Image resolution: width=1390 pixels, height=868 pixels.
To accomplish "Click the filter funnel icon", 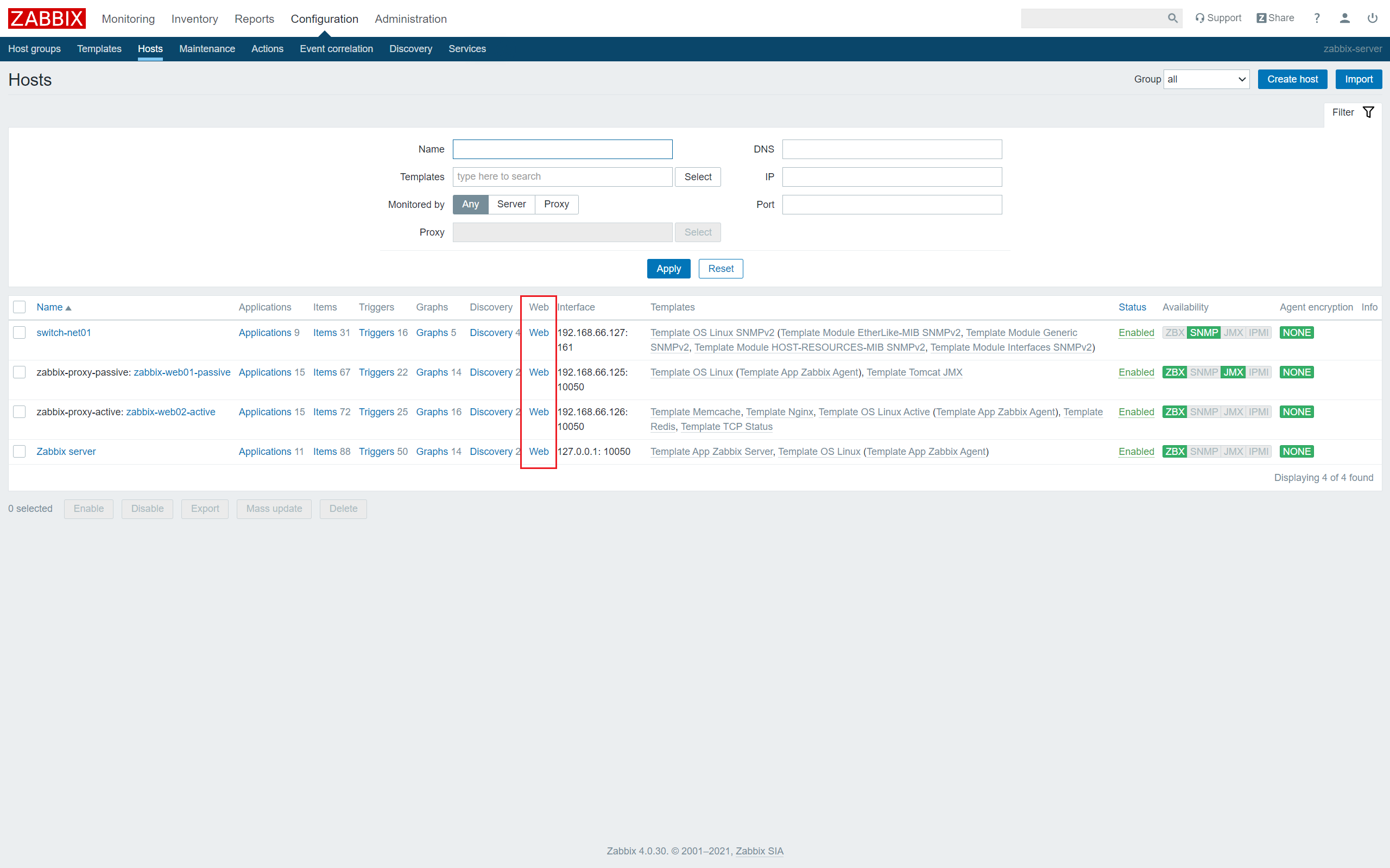I will 1369,112.
